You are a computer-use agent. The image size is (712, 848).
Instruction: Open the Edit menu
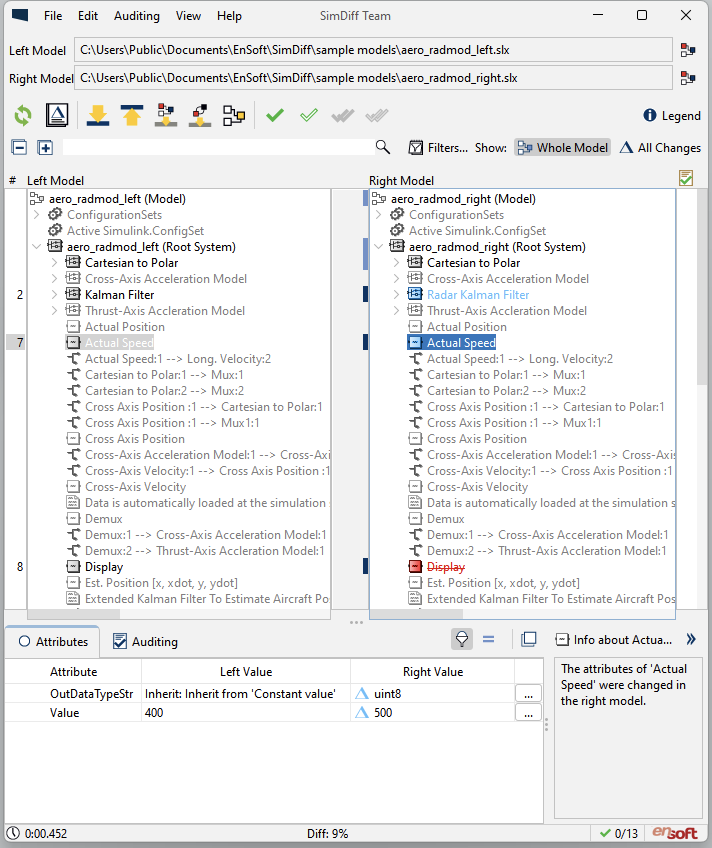(x=88, y=16)
